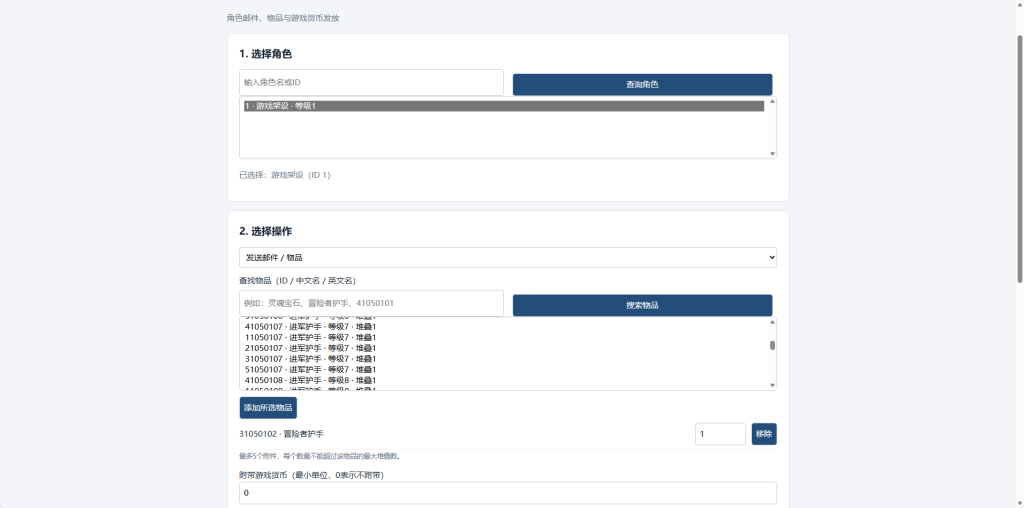Click the 已选择：游戏架设 (ID 1) text
The image size is (1024, 508).
285,175
